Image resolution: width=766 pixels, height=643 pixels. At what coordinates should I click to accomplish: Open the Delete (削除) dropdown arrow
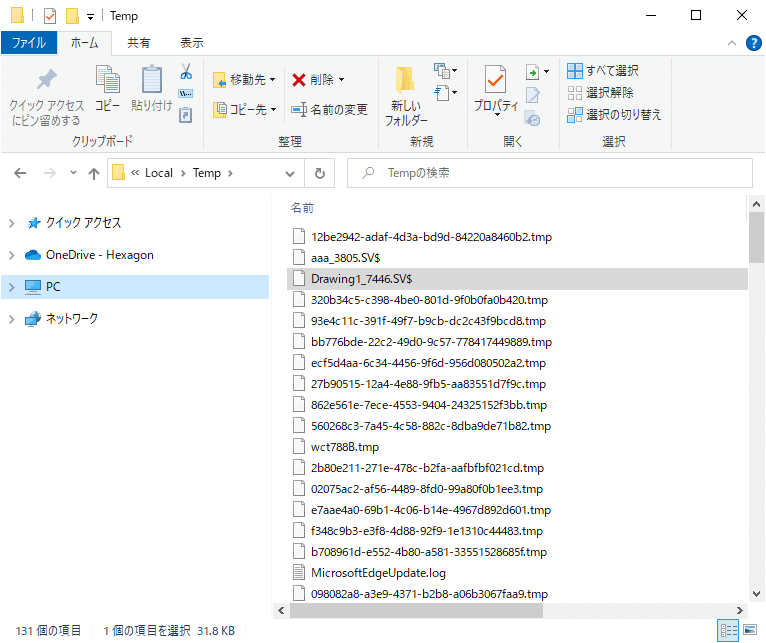click(x=341, y=80)
